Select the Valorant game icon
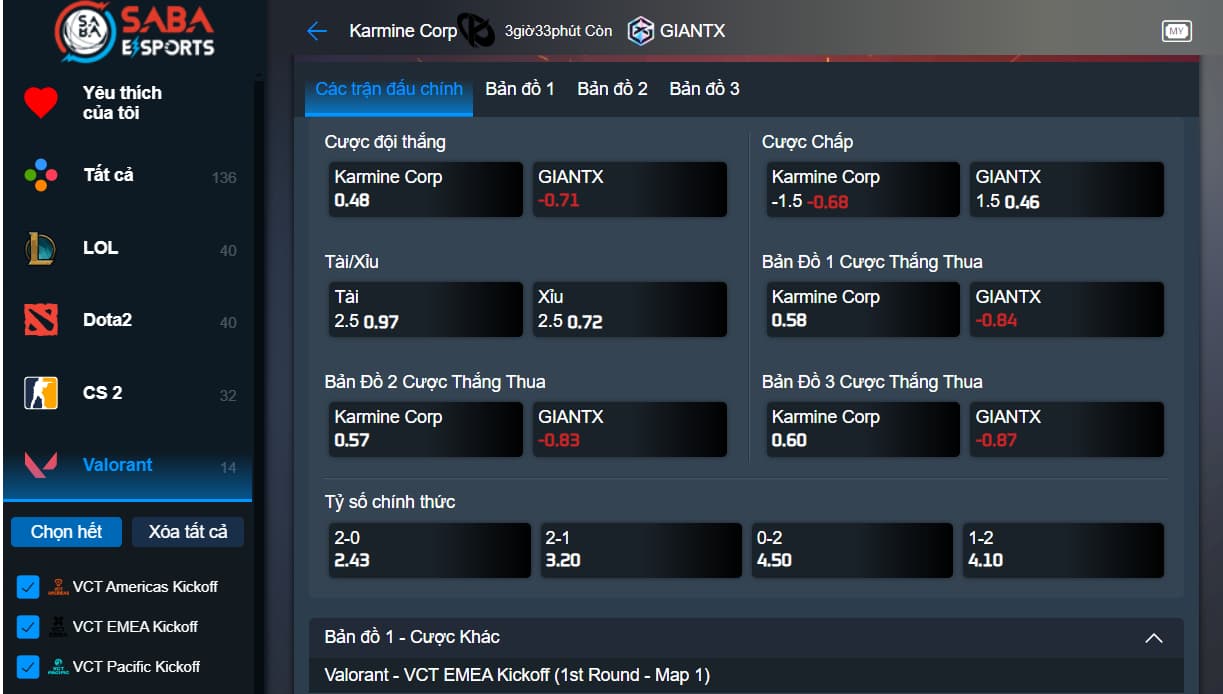 point(41,465)
